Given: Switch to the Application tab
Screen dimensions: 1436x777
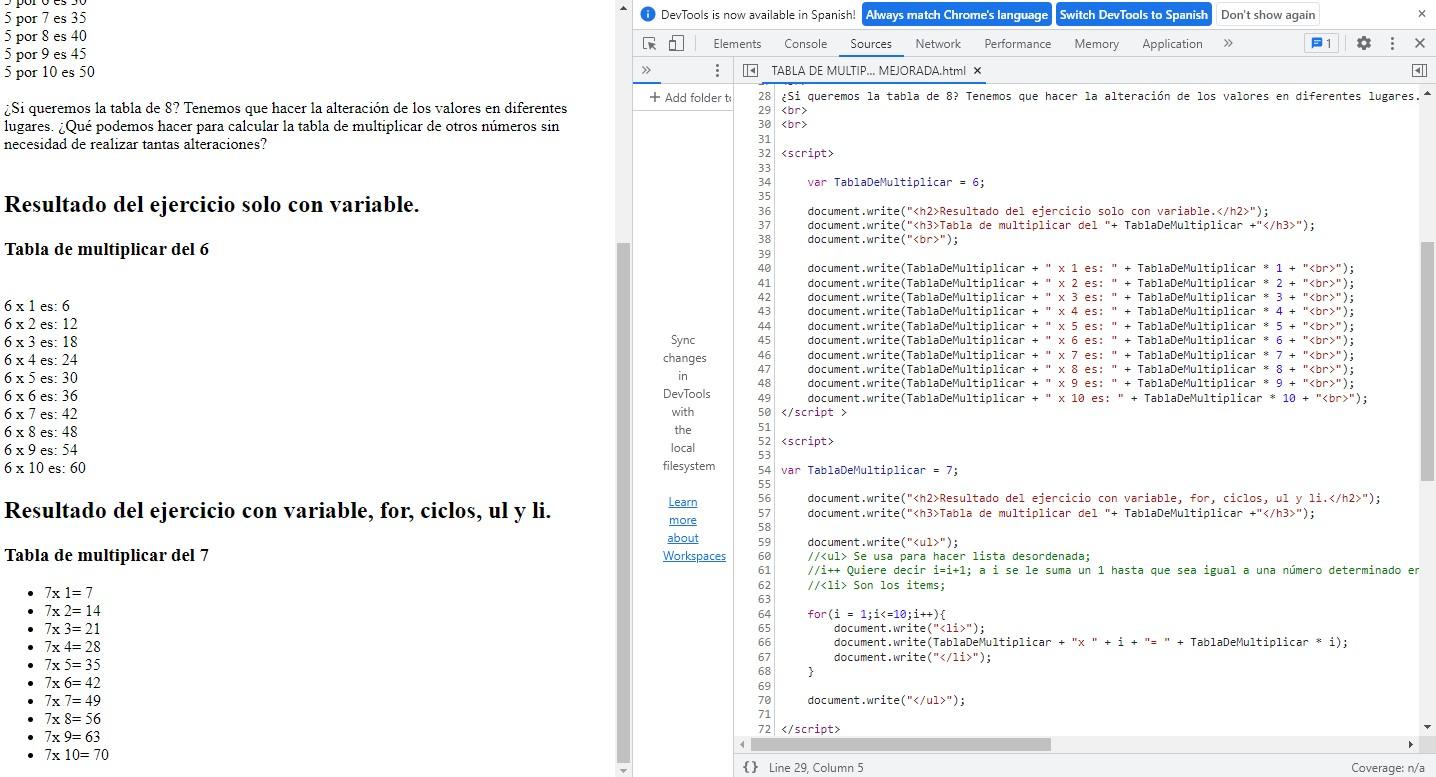Looking at the screenshot, I should [1172, 43].
